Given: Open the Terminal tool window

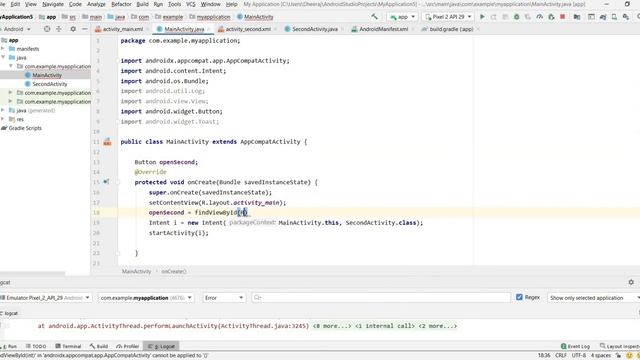Looking at the screenshot, I should 68,346.
